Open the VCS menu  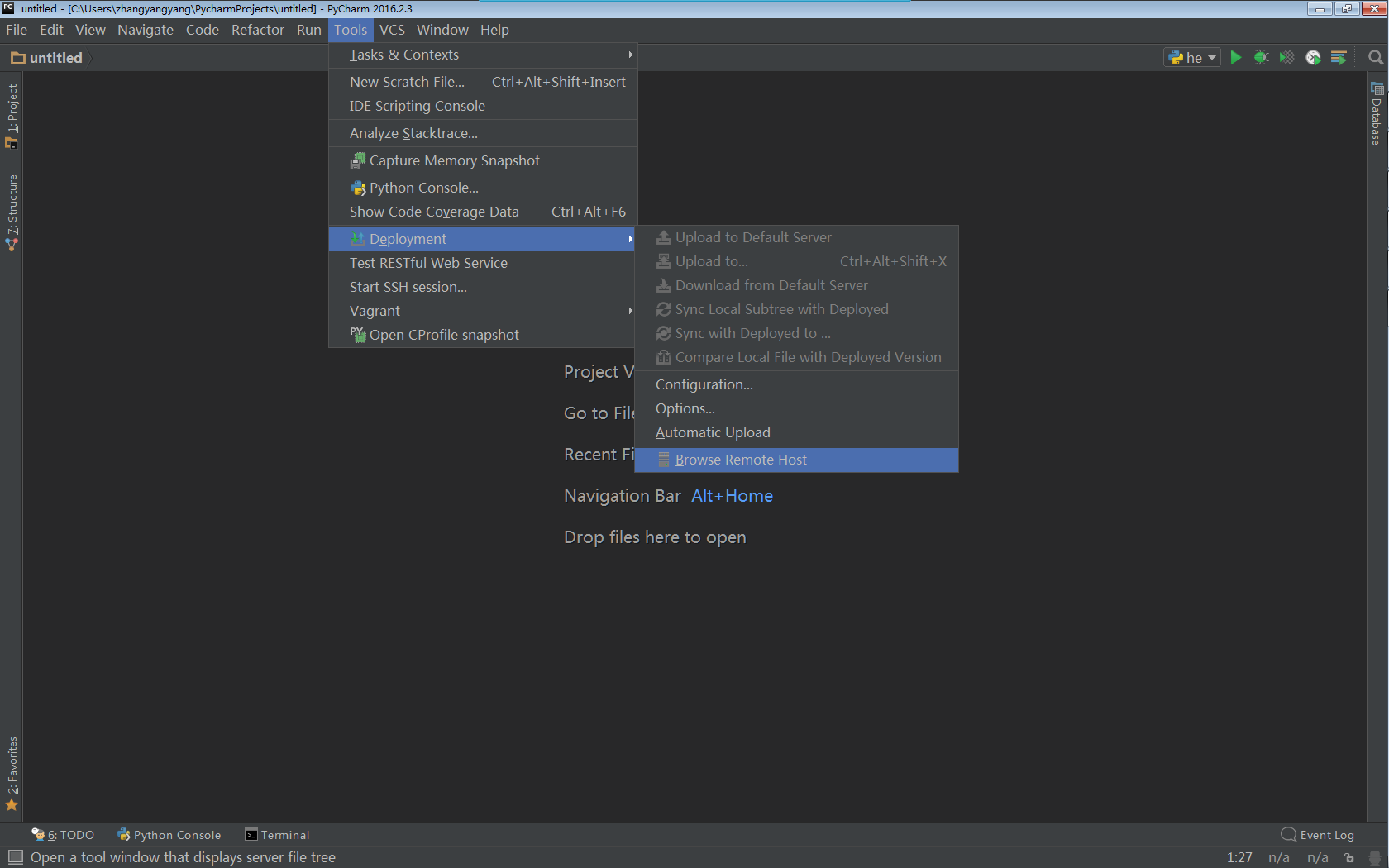pyautogui.click(x=393, y=30)
